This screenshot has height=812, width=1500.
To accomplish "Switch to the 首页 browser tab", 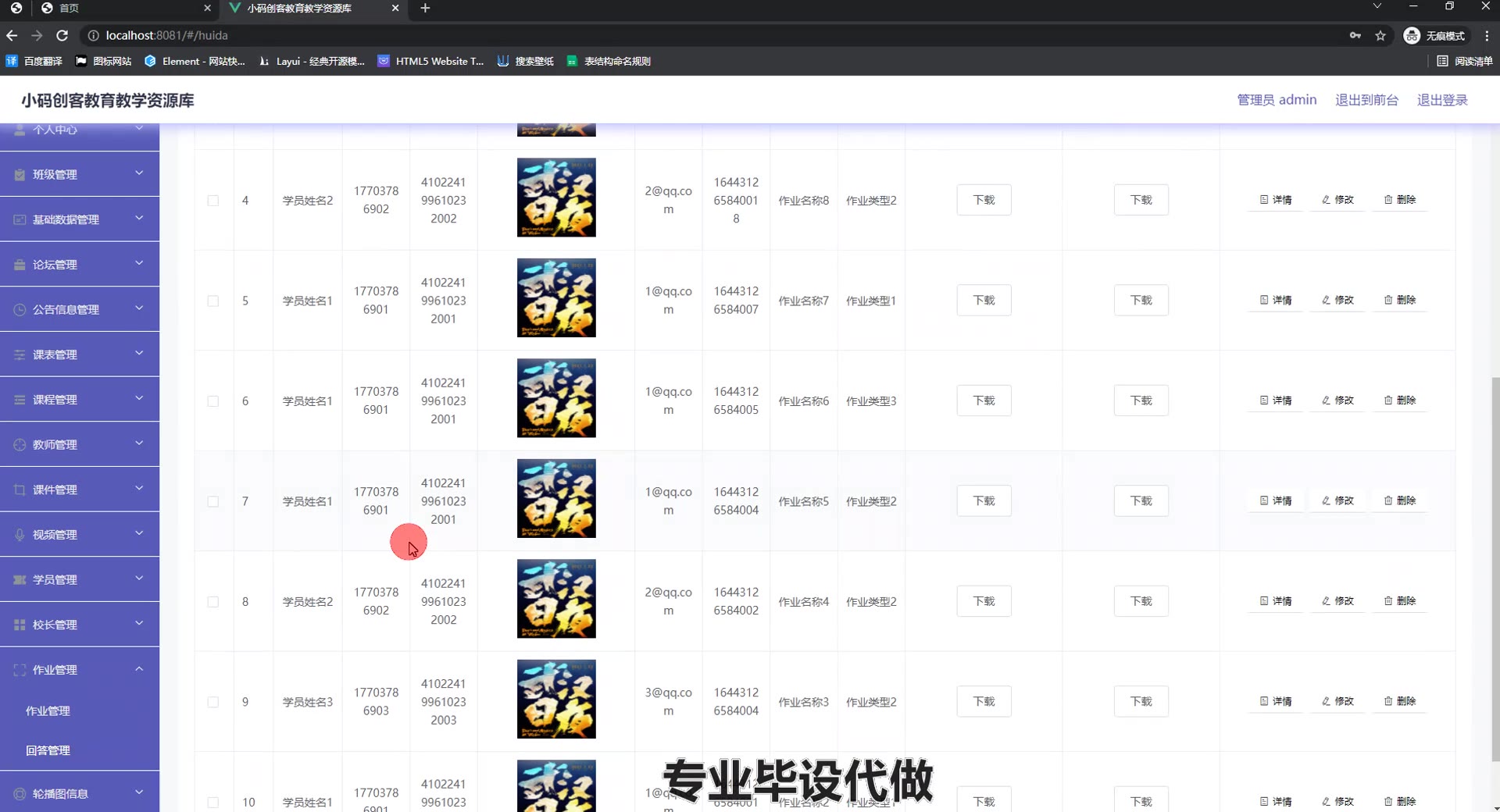I will coord(125,9).
